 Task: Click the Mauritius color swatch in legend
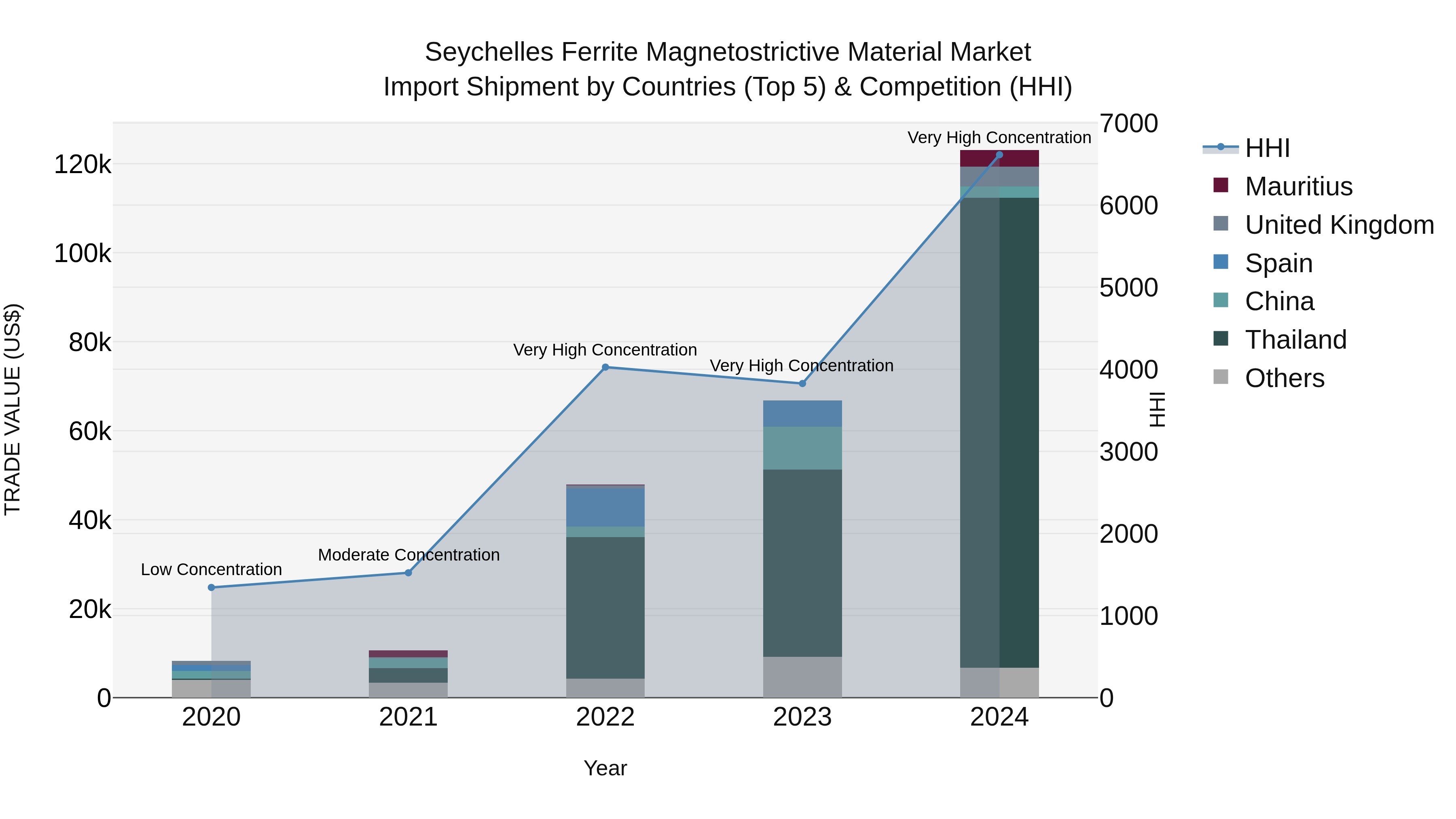coord(1221,185)
